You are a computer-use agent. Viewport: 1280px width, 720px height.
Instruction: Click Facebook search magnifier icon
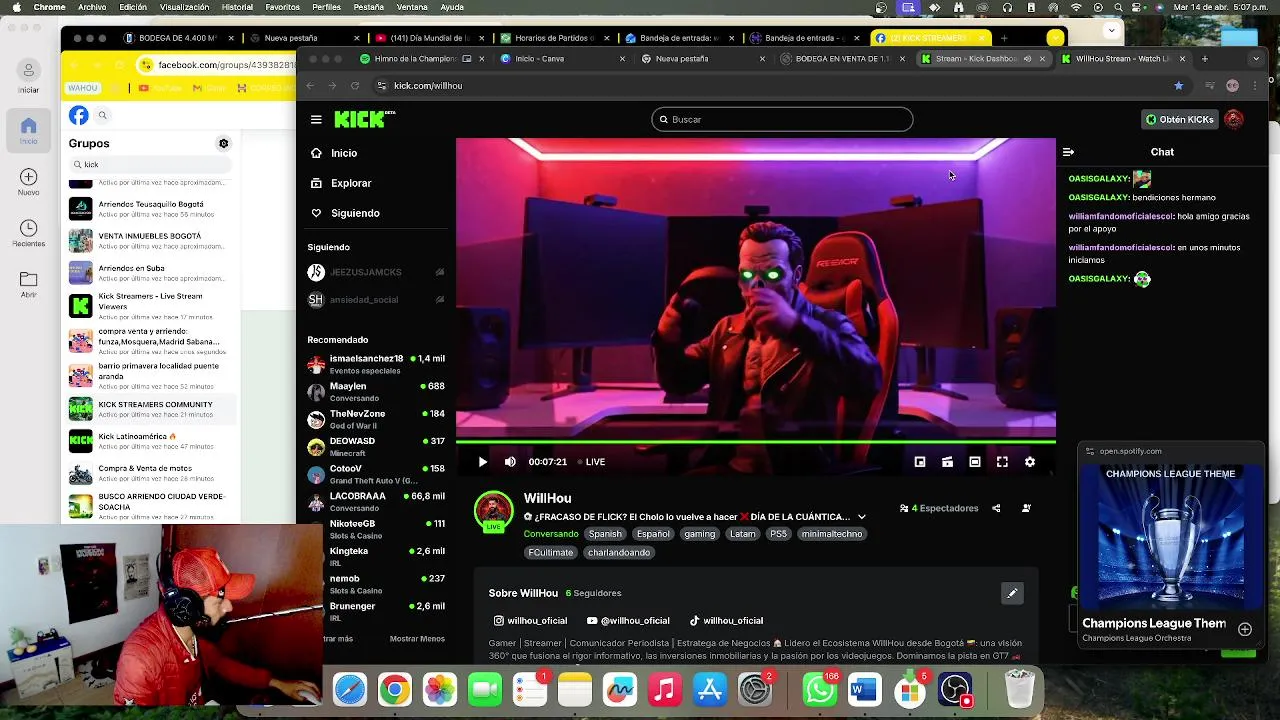(102, 116)
